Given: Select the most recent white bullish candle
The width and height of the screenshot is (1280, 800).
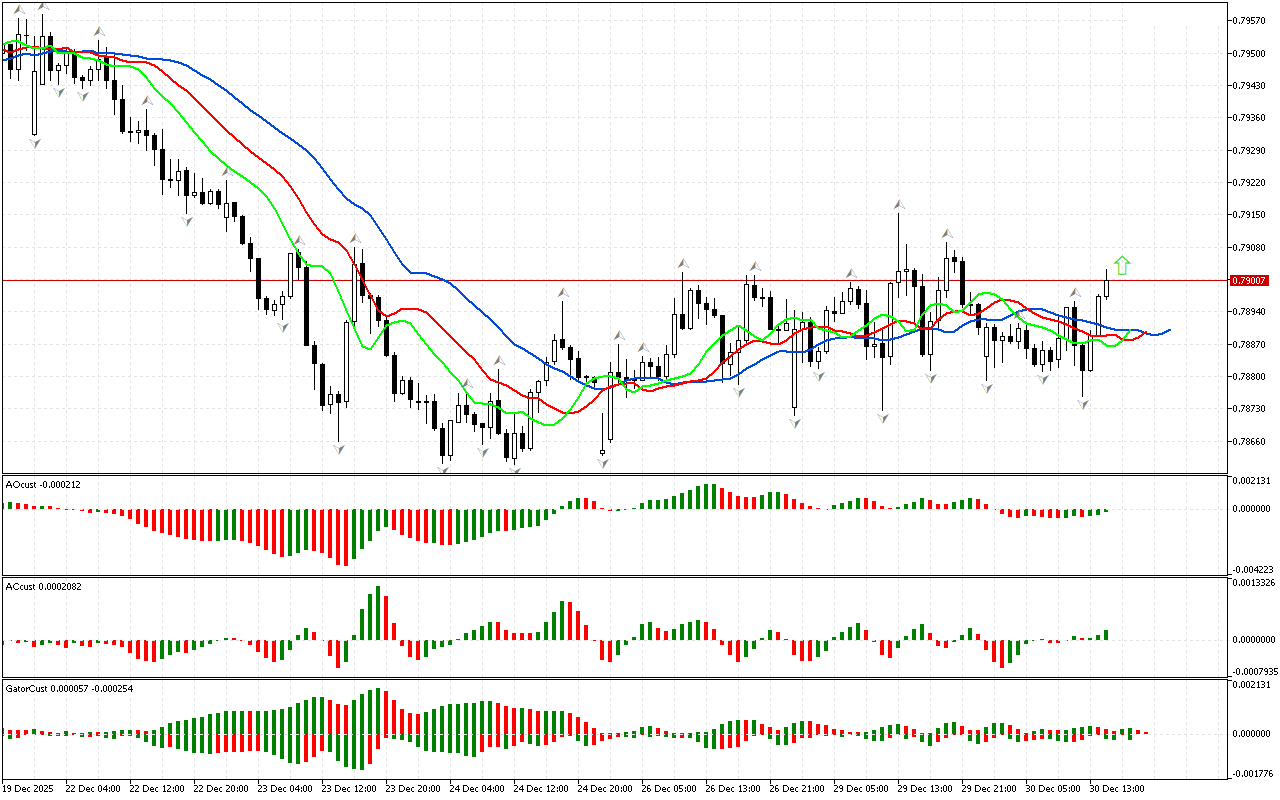Looking at the screenshot, I should coord(1107,283).
